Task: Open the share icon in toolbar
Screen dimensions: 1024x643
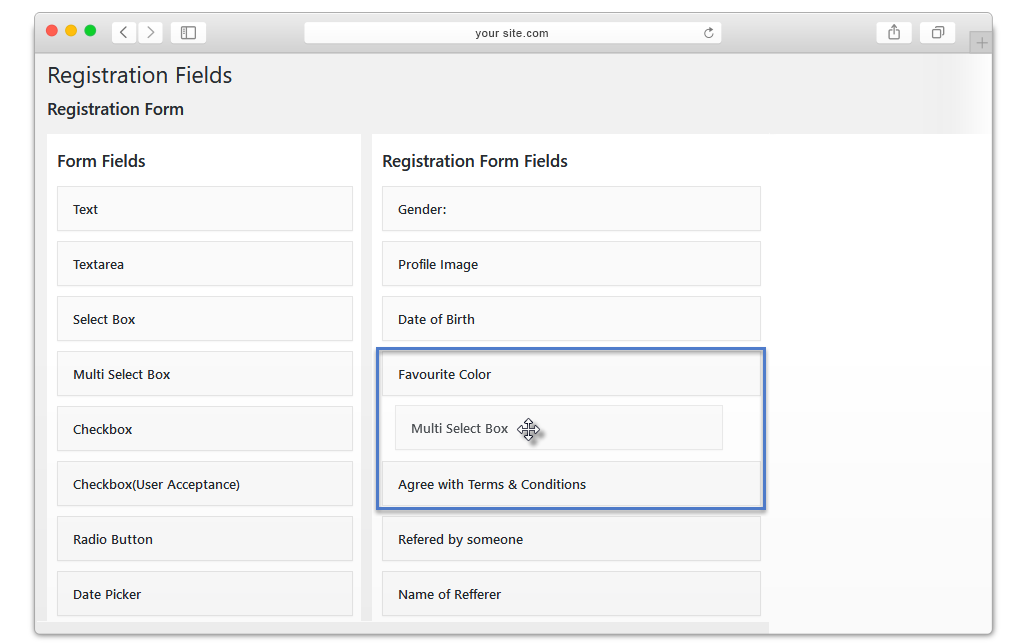Action: (894, 32)
